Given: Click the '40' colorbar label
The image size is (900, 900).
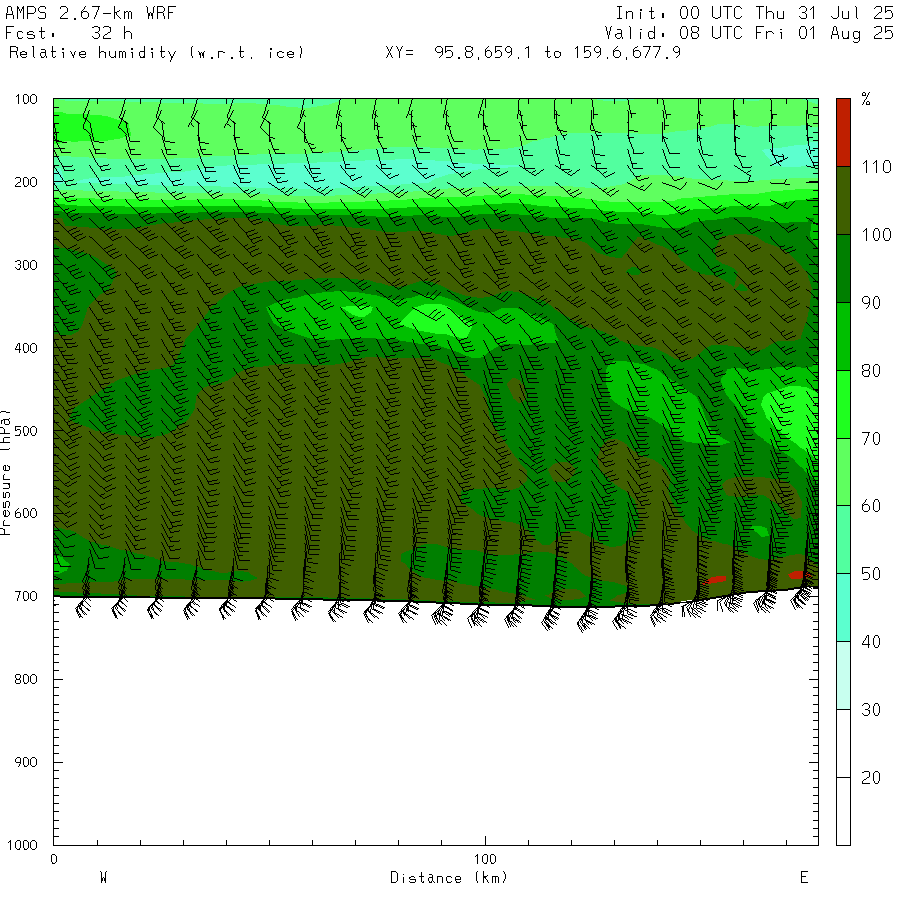Looking at the screenshot, I should (x=871, y=642).
